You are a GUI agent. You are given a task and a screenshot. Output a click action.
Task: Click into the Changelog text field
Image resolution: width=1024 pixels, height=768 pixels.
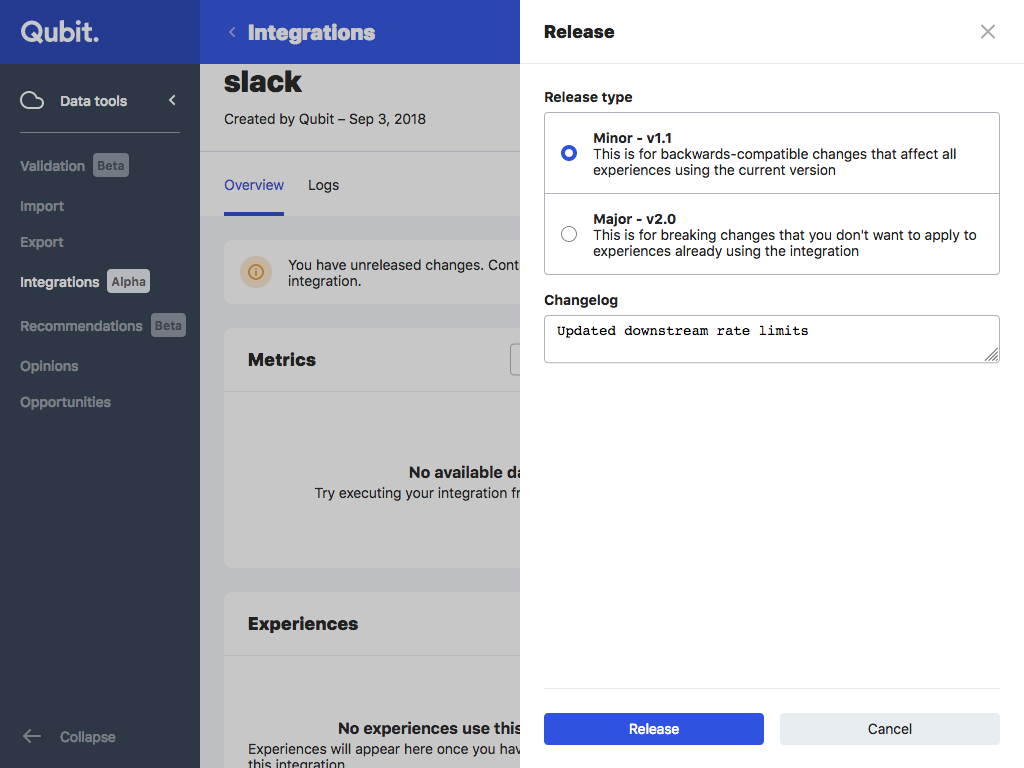click(771, 339)
